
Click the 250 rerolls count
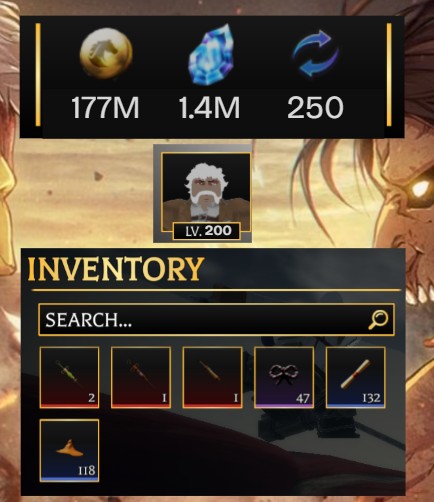click(315, 107)
